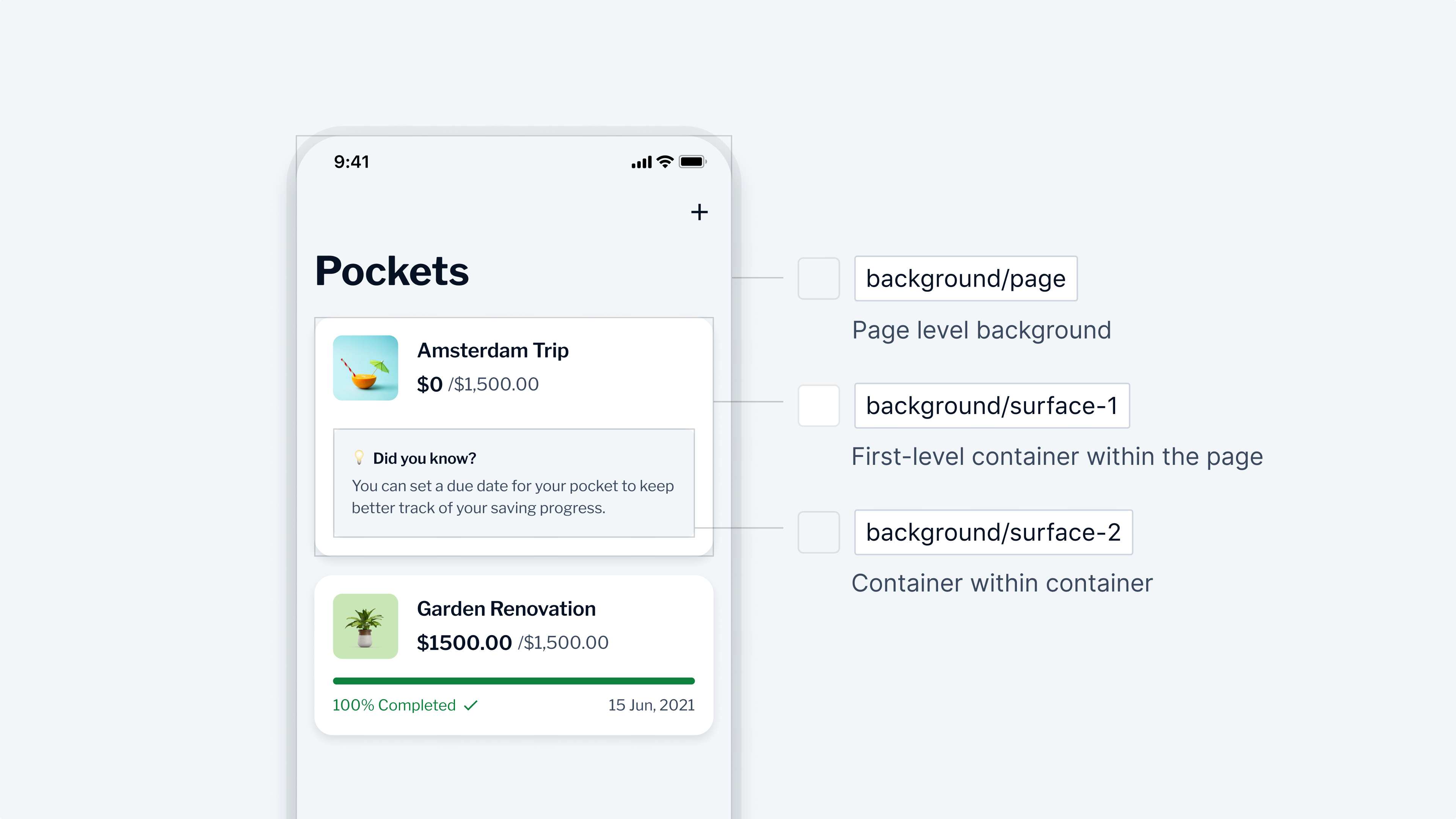
Task: Open the Garden Renovation pocket title
Action: click(506, 609)
